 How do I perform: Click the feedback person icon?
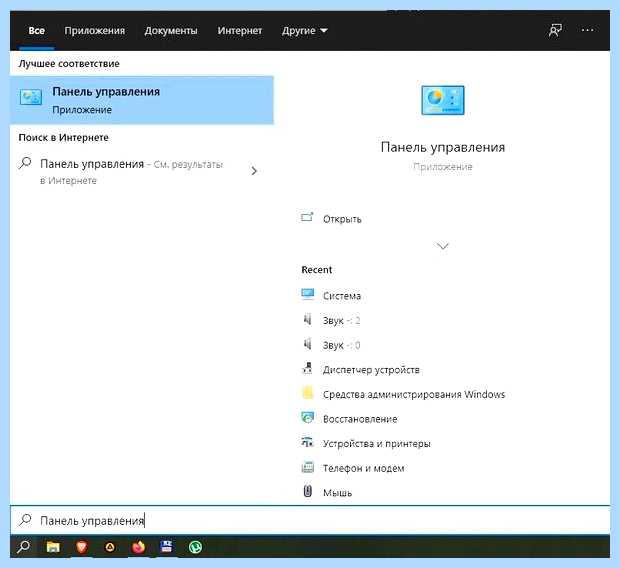[x=555, y=30]
